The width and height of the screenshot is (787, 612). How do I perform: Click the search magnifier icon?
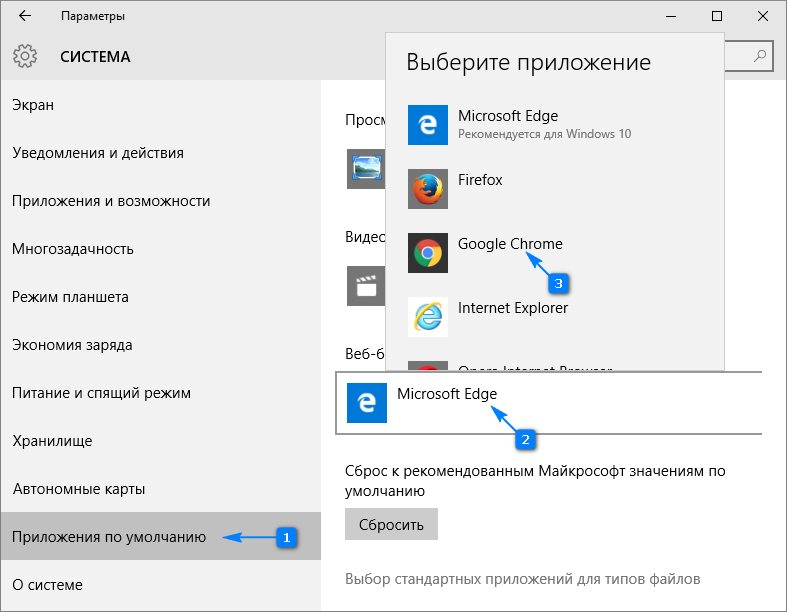coord(761,55)
